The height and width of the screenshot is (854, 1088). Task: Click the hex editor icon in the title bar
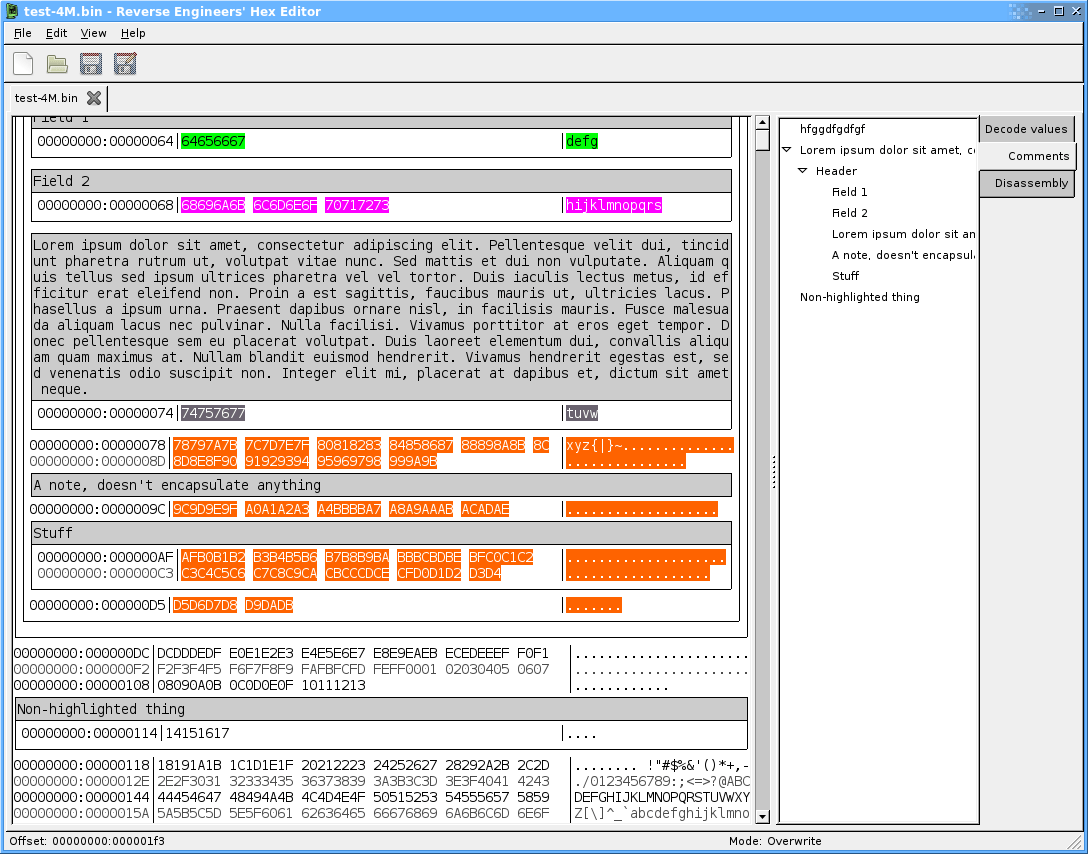[10, 11]
